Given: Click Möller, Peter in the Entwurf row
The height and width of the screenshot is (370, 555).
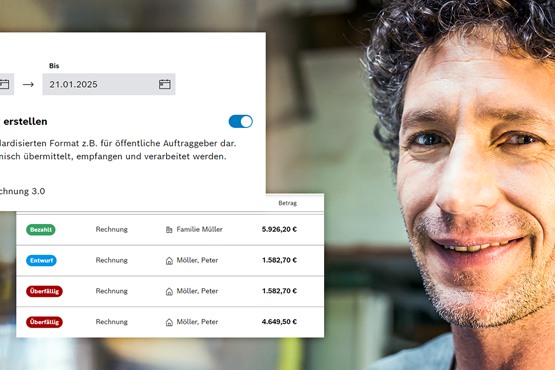Looking at the screenshot, I should click(x=197, y=260).
